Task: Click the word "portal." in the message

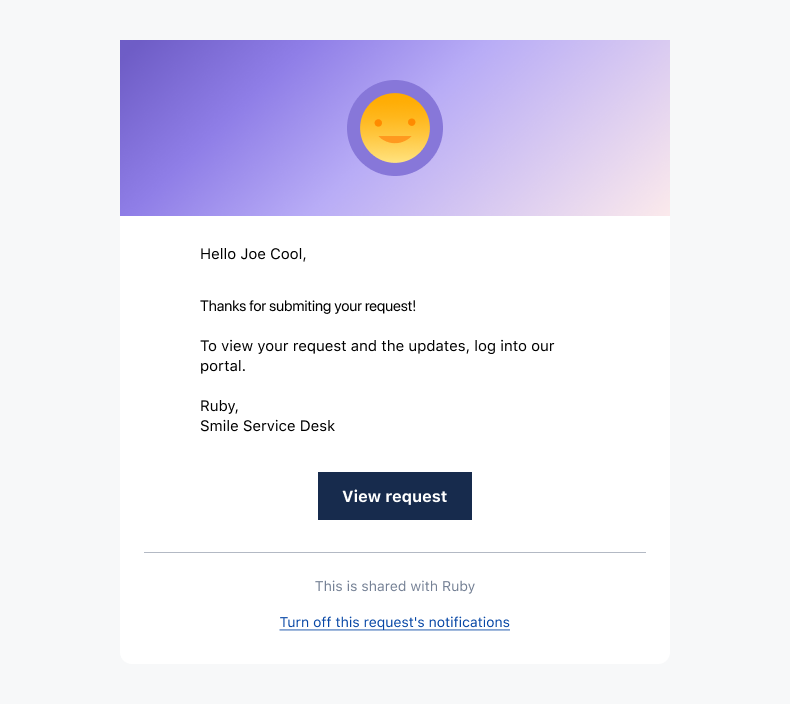Action: coord(223,366)
